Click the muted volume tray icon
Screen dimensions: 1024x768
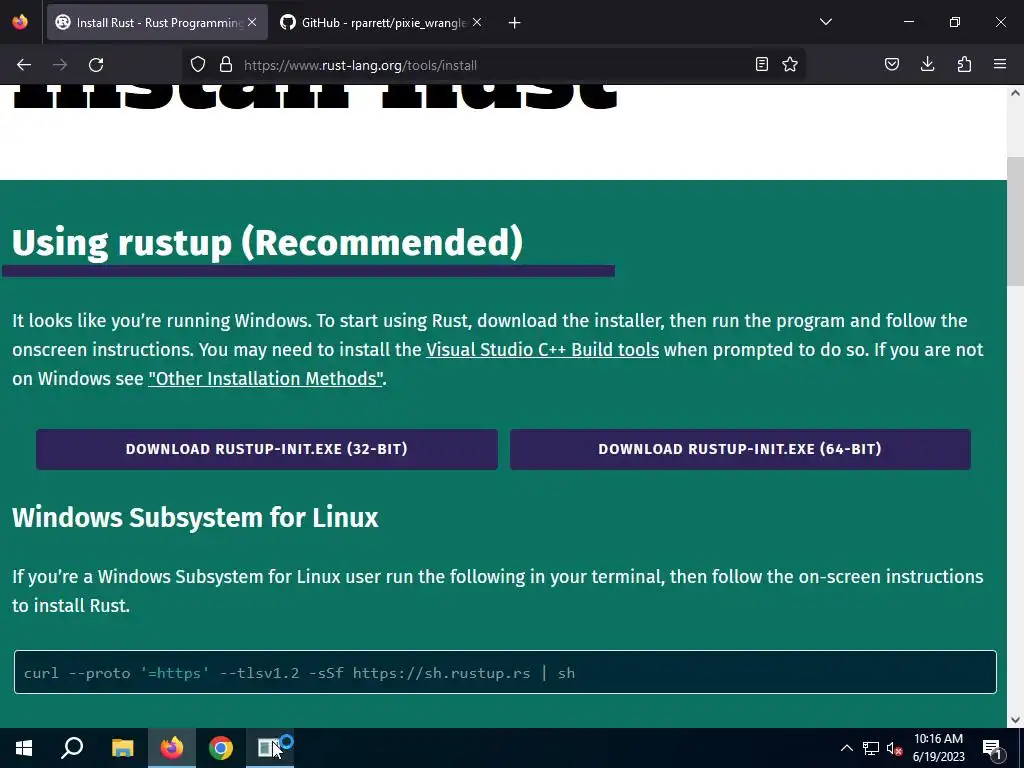pyautogui.click(x=894, y=748)
